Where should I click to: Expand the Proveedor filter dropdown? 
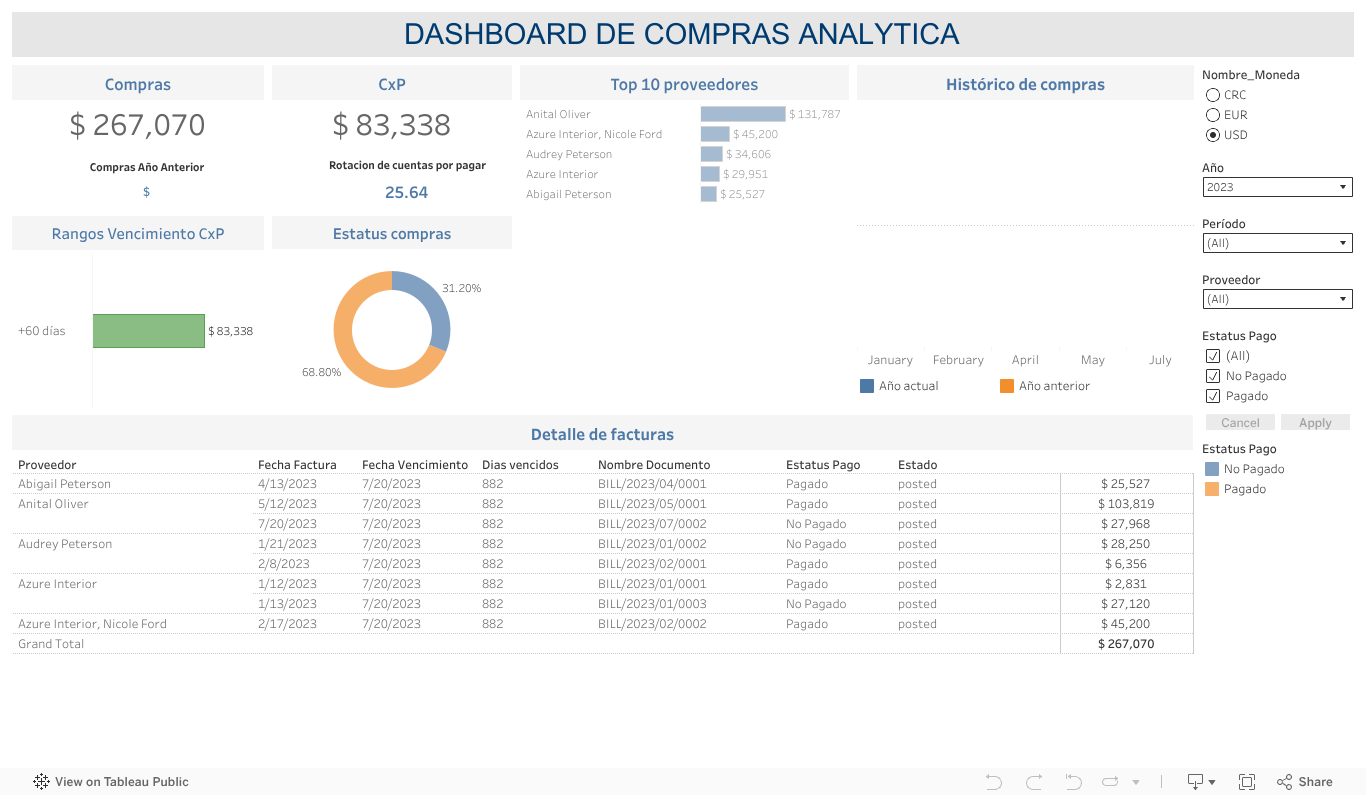click(1277, 299)
